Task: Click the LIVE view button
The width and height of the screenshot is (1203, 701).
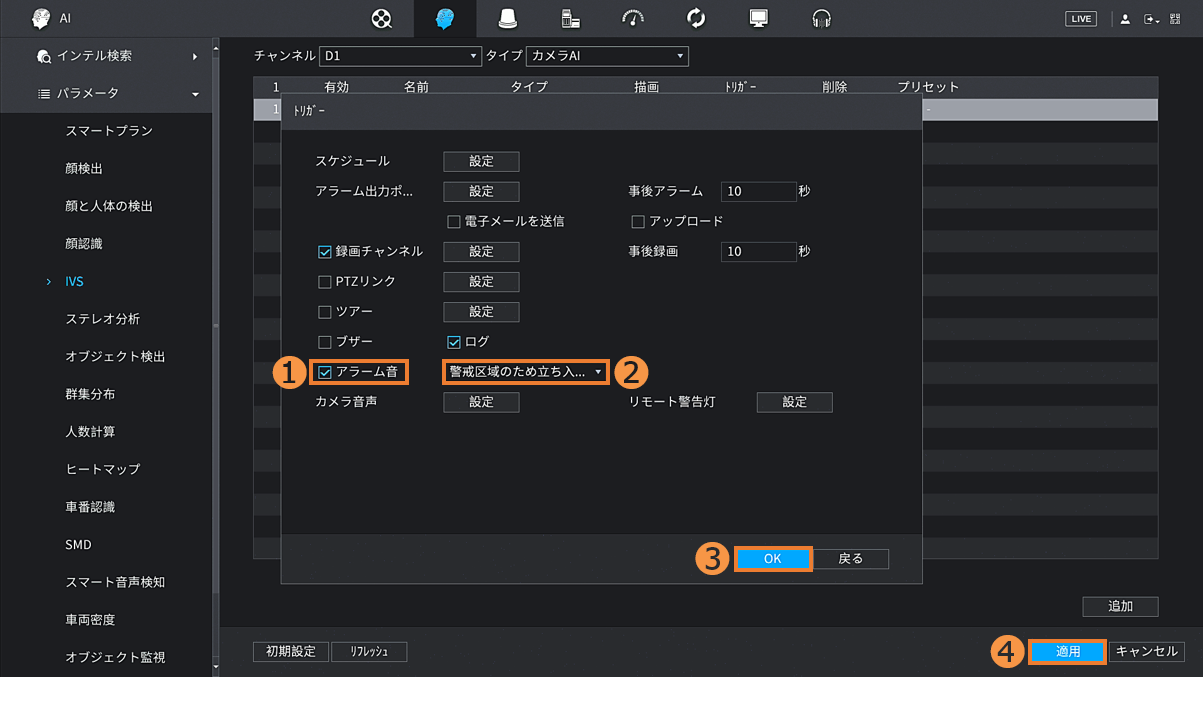Action: click(x=1081, y=19)
